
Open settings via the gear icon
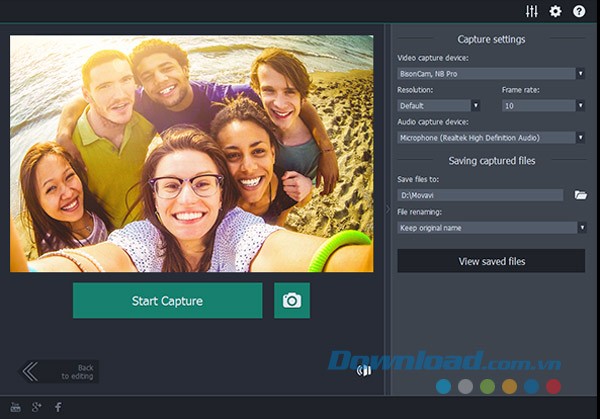(x=556, y=11)
